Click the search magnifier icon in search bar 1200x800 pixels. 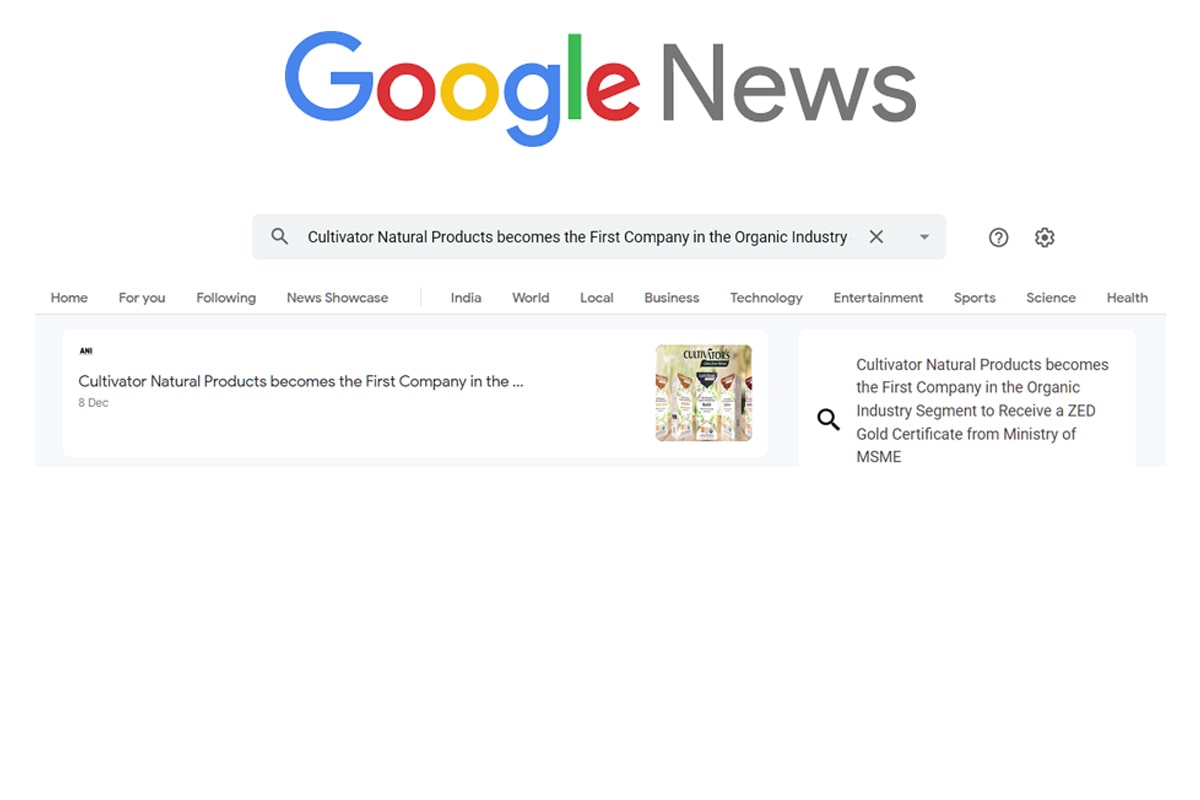pyautogui.click(x=280, y=237)
